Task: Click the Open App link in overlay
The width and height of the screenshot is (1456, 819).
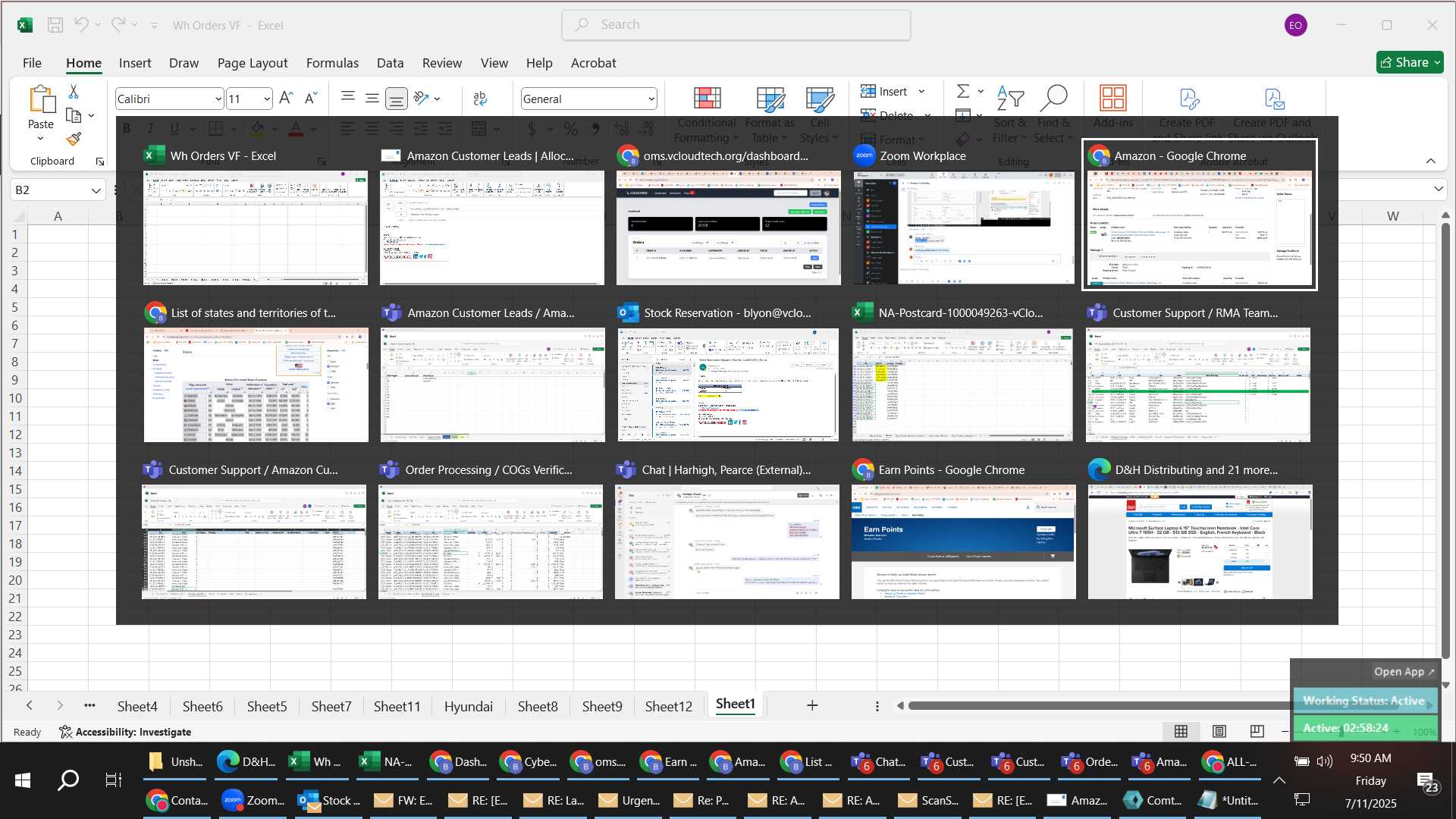Action: [1404, 672]
